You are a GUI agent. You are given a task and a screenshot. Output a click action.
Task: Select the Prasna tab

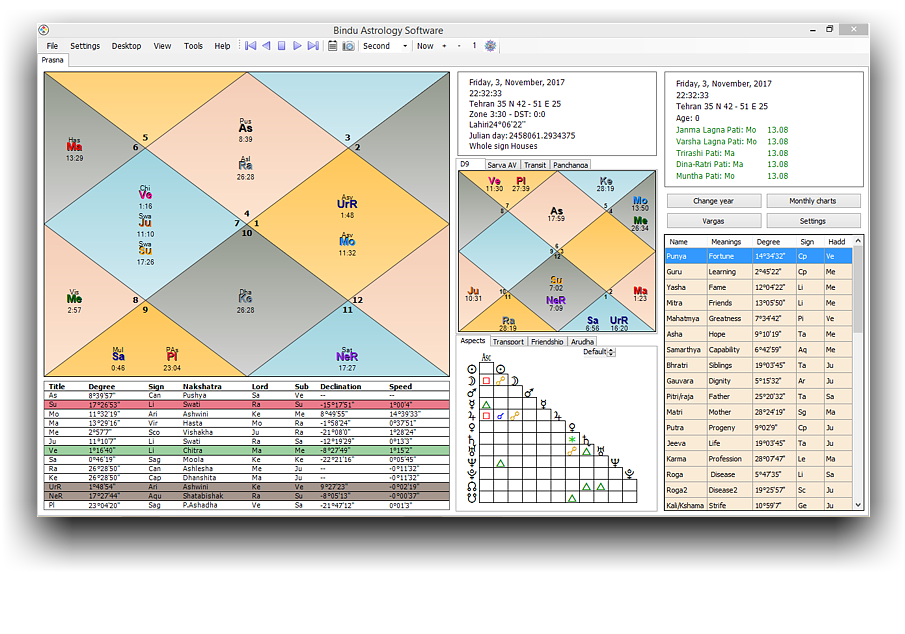coord(53,60)
